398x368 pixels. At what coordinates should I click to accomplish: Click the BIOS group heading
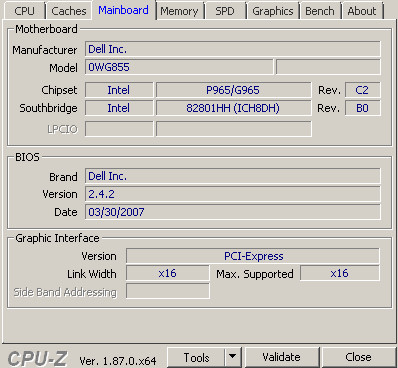27,157
